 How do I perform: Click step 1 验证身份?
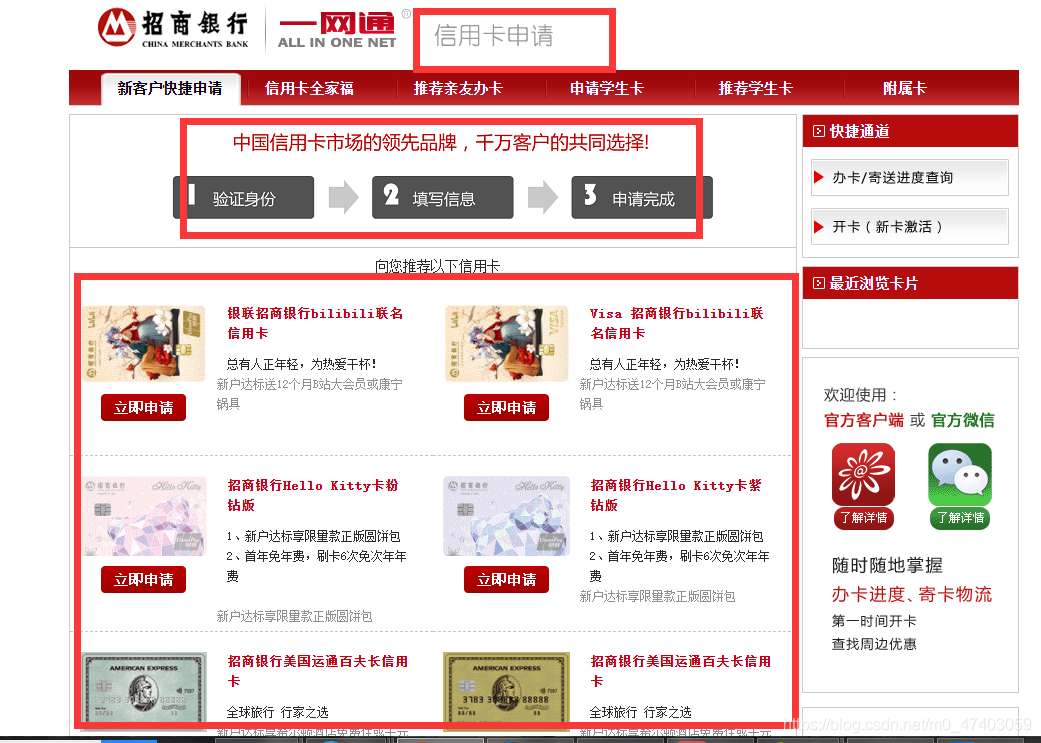pyautogui.click(x=244, y=197)
